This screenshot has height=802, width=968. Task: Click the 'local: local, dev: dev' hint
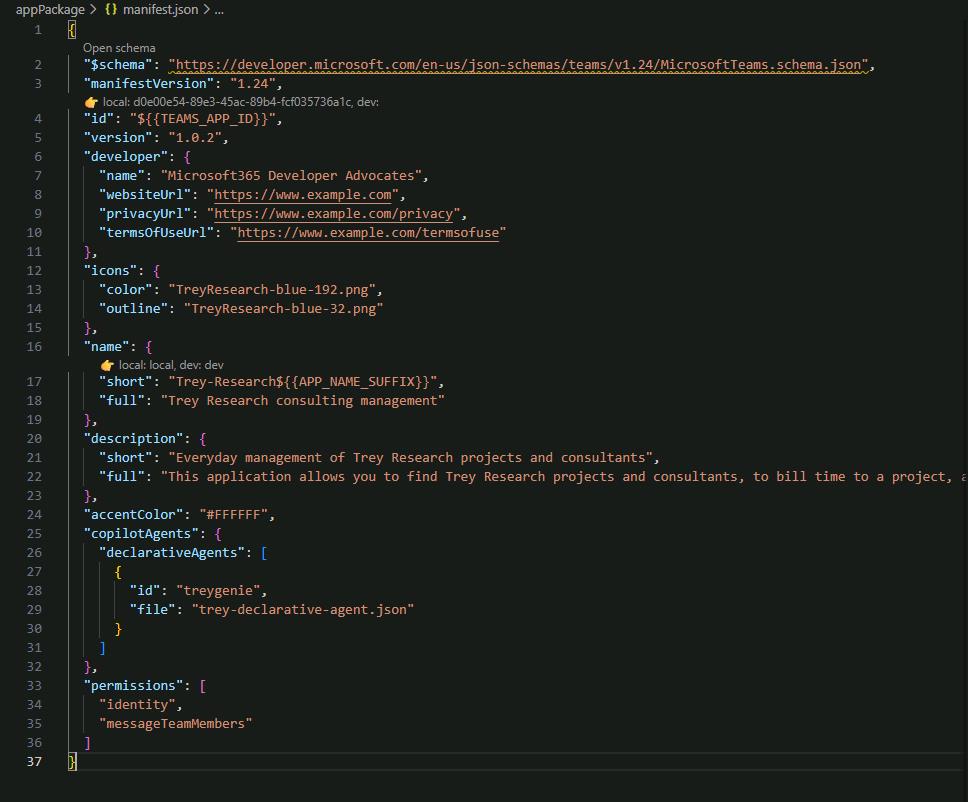[x=171, y=365]
